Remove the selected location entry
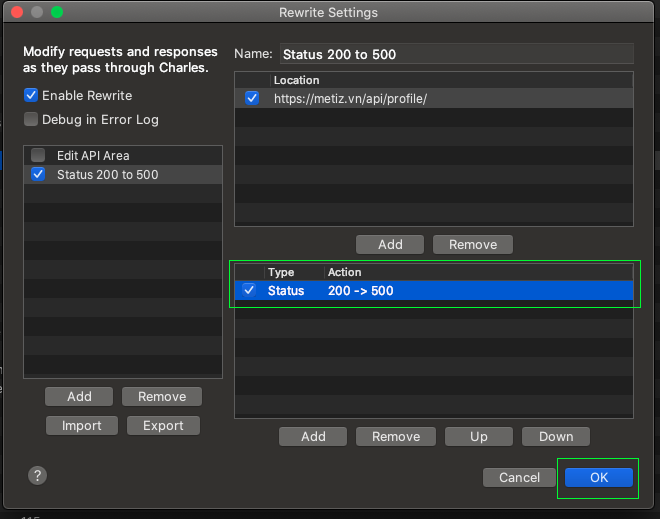Viewport: 660px width, 519px height. point(473,245)
